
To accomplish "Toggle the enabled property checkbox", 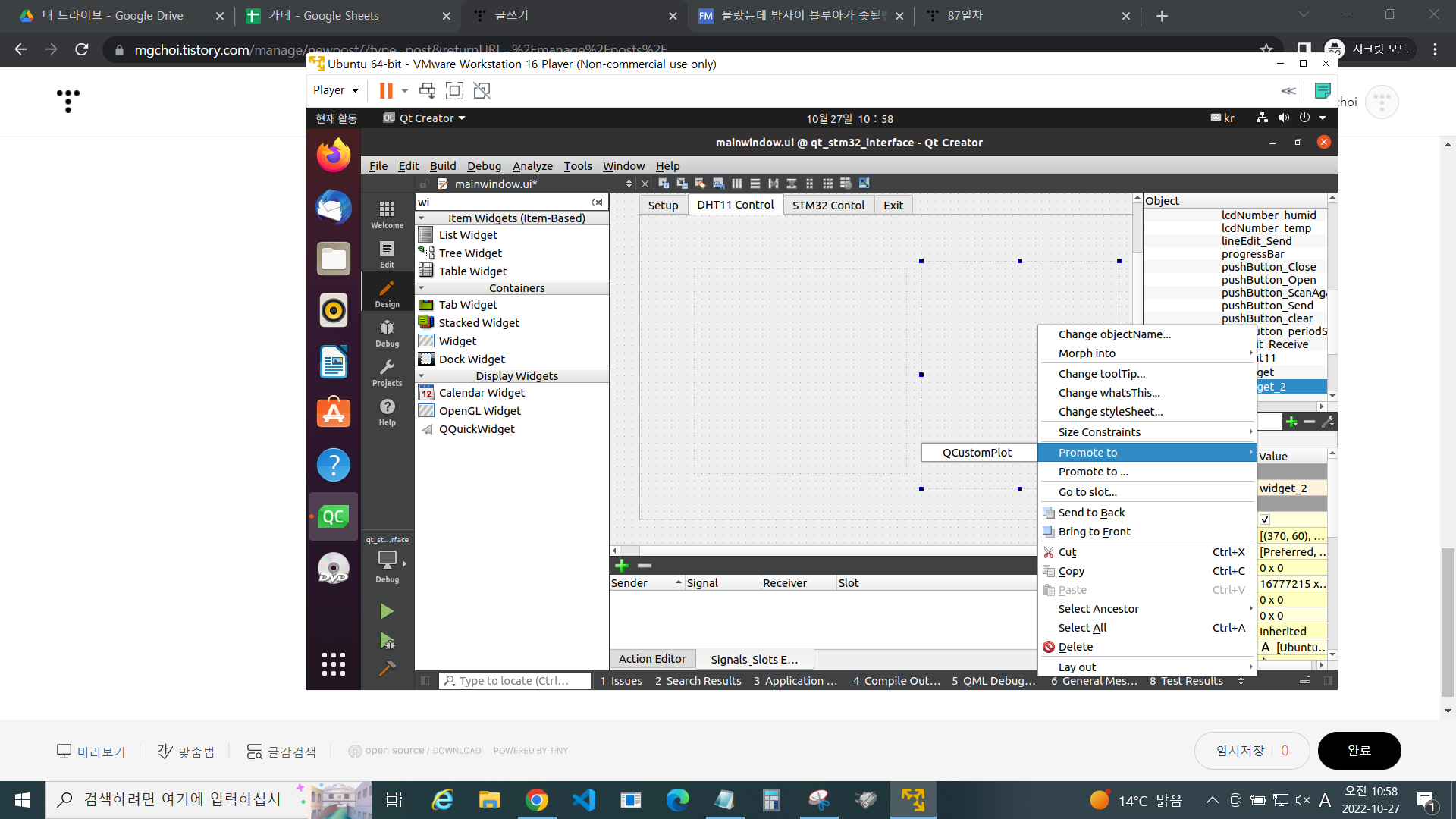I will coord(1265,519).
